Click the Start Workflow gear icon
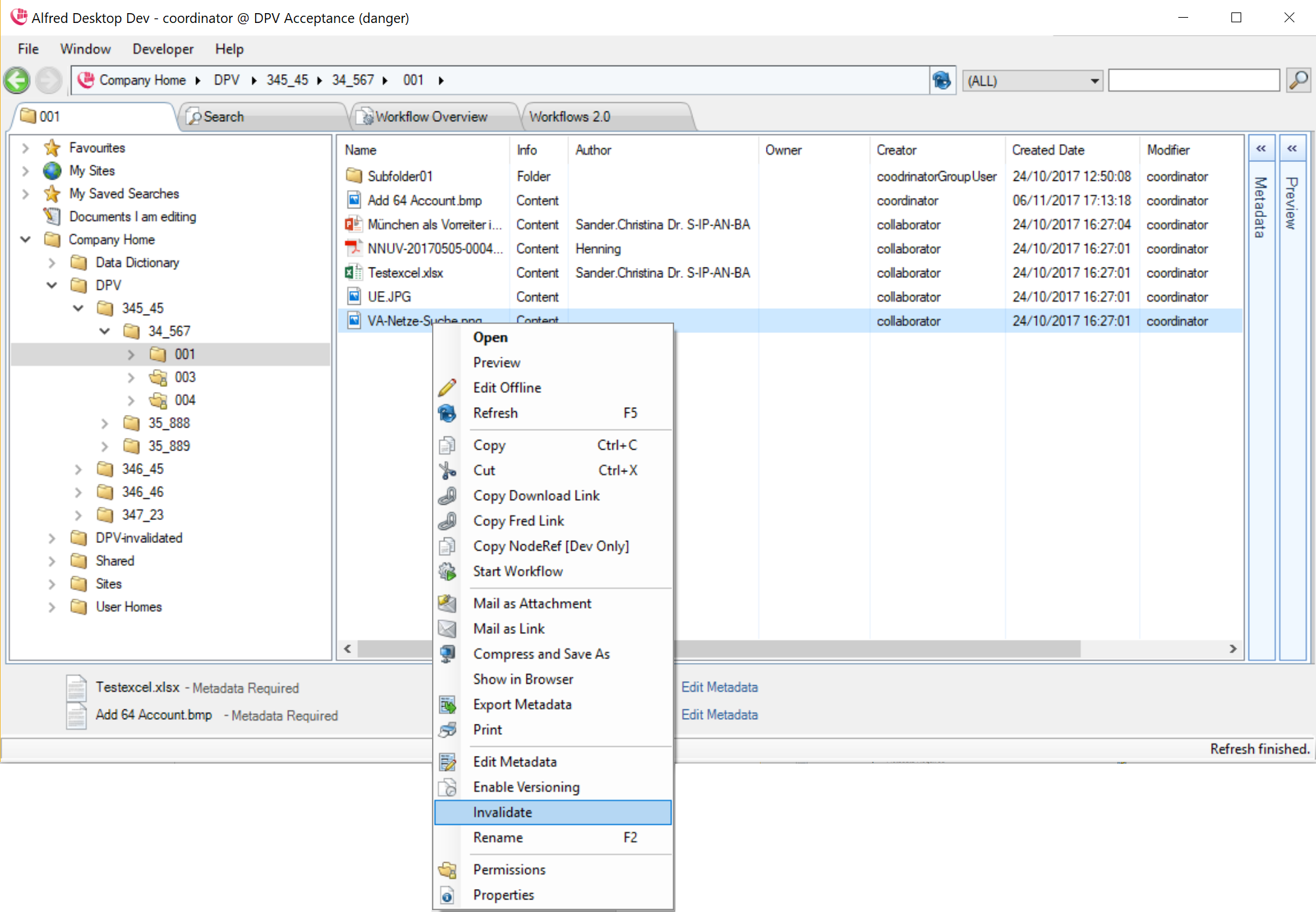This screenshot has height=912, width=1316. coord(447,571)
